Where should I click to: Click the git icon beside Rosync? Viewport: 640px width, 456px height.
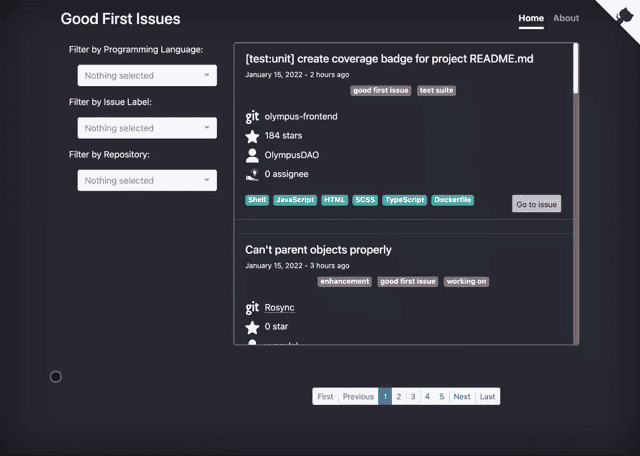tap(252, 308)
